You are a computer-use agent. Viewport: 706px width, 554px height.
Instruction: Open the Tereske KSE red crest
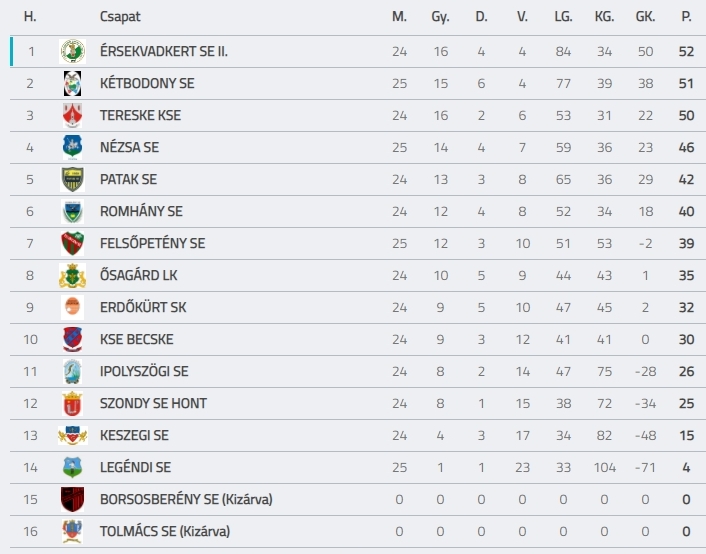[x=72, y=115]
